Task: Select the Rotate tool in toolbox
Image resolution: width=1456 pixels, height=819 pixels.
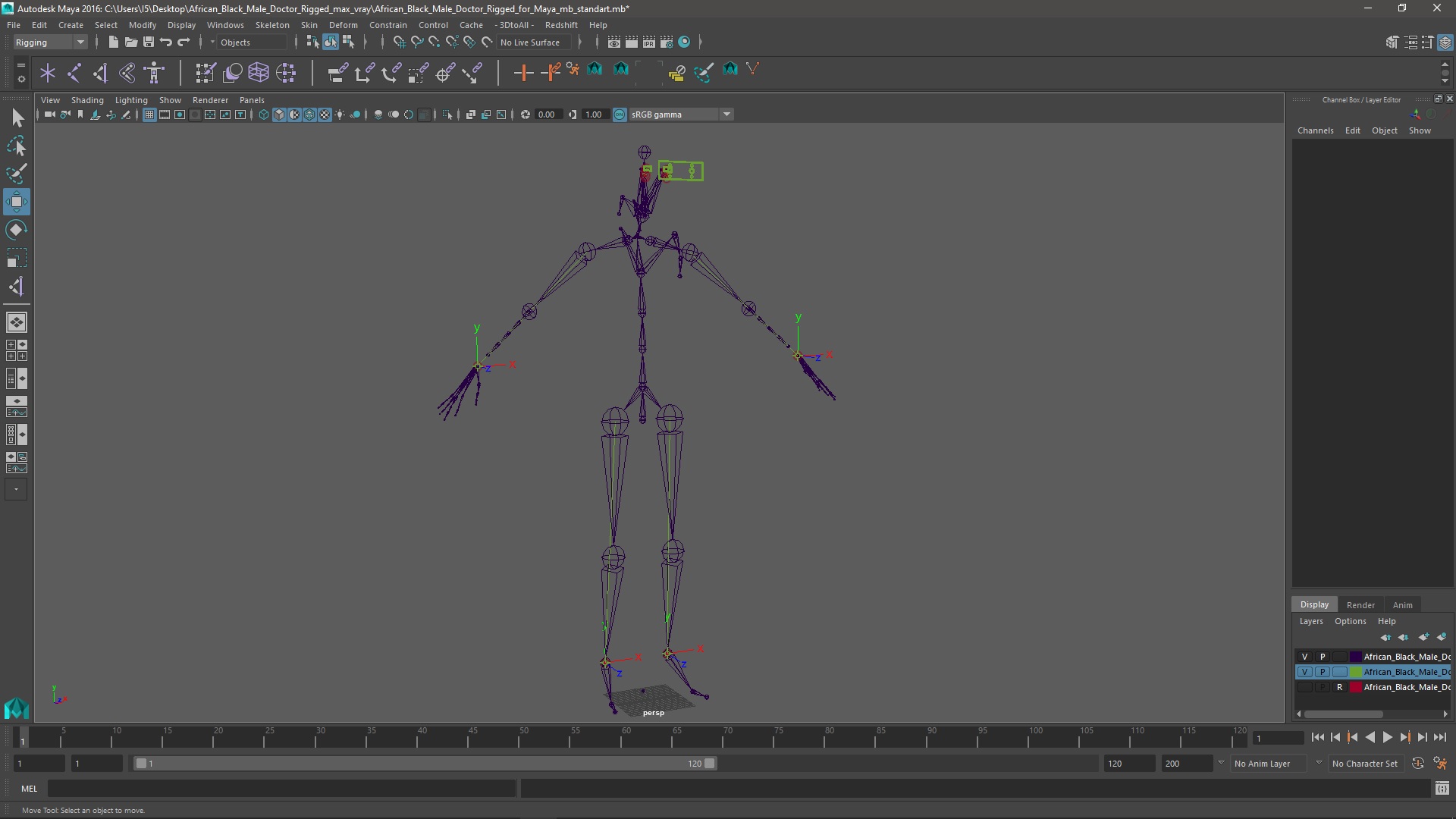Action: tap(16, 230)
